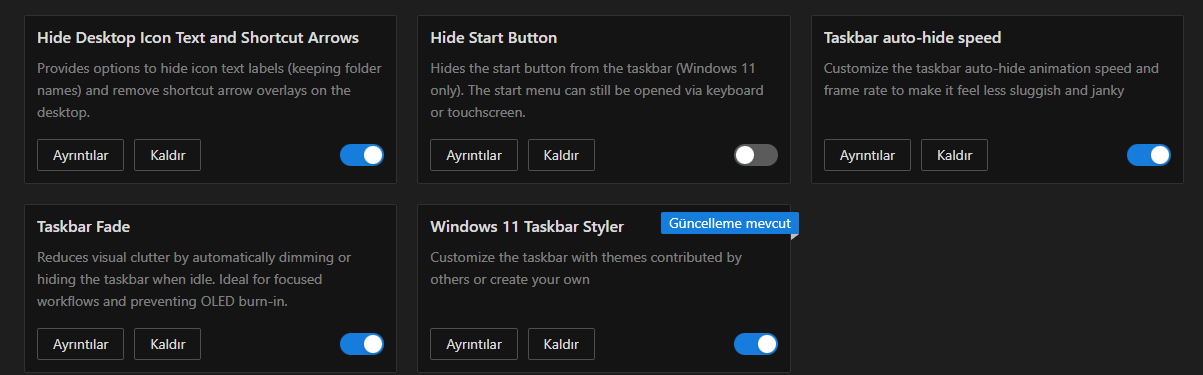This screenshot has height=375, width=1203.
Task: Disable the Hide Desktop Icon Text toggle
Action: coord(362,155)
